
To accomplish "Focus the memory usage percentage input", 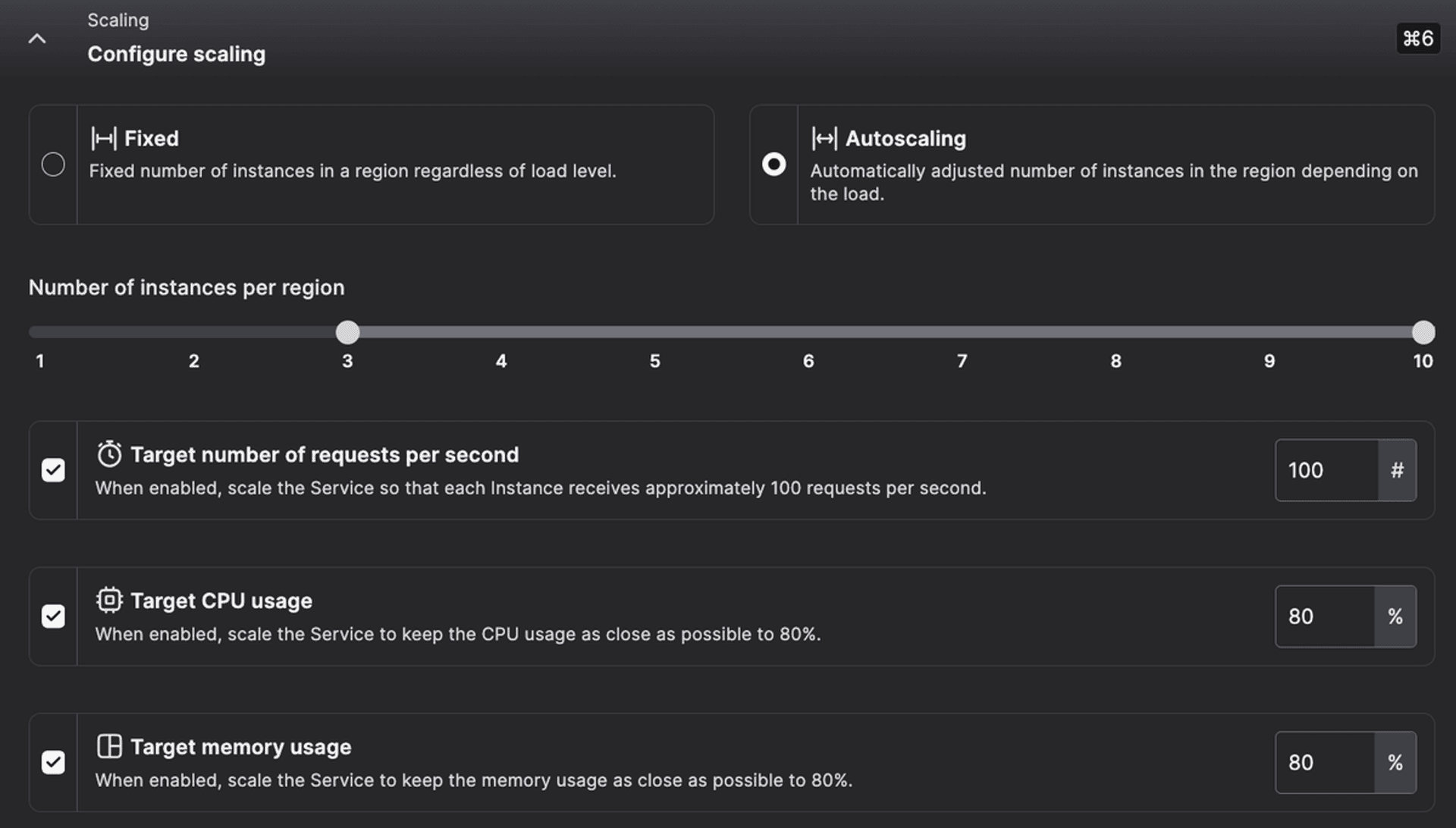I will (x=1324, y=762).
